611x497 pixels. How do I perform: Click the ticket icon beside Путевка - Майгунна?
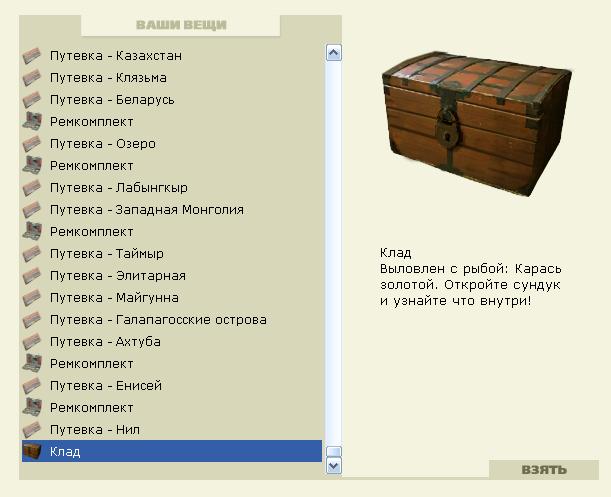click(32, 298)
